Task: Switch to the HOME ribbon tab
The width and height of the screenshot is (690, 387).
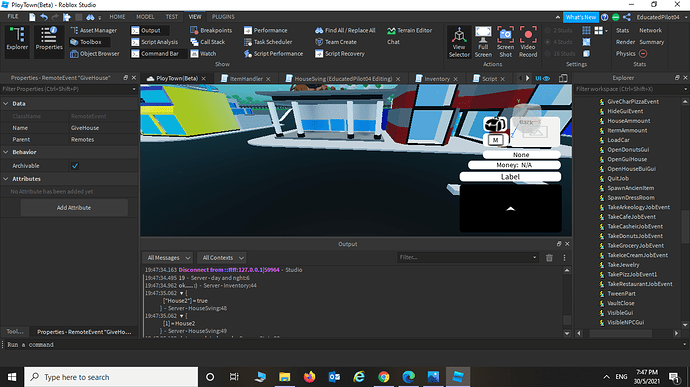Action: 117,17
